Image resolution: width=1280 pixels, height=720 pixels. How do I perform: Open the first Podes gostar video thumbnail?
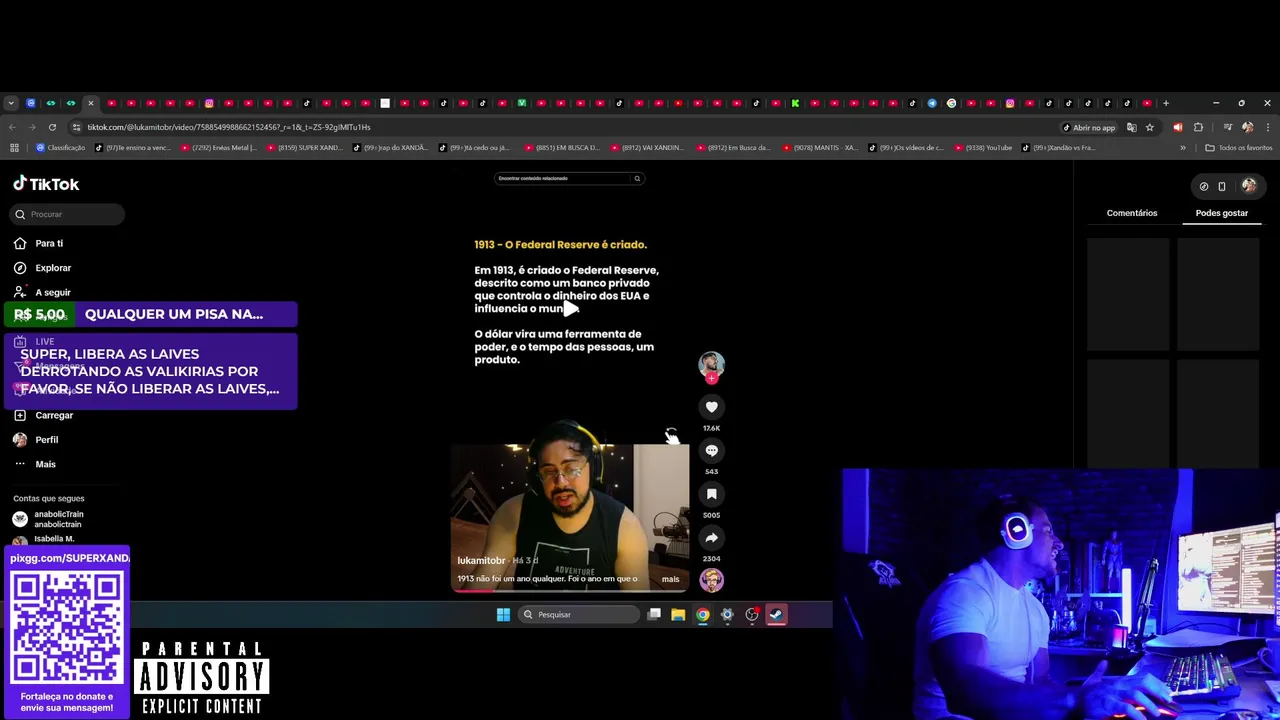[1128, 294]
